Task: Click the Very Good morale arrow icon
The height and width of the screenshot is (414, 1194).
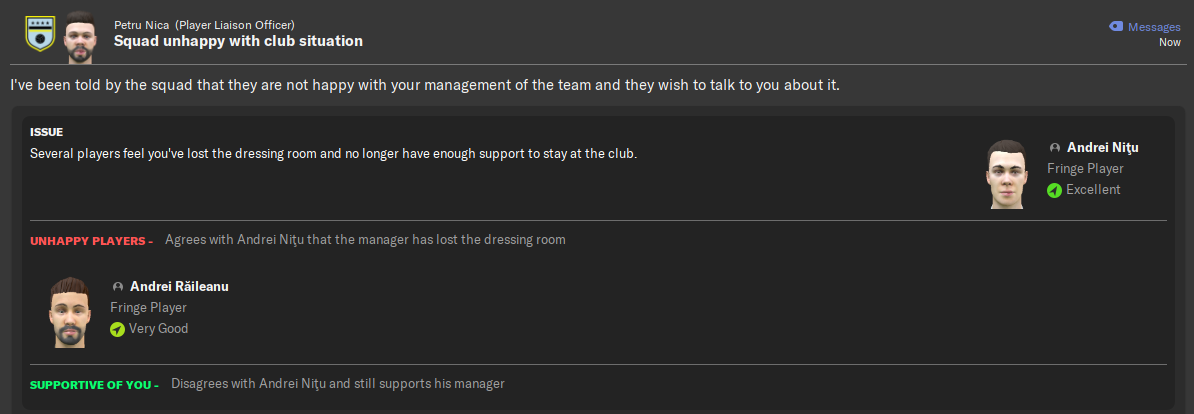Action: (x=117, y=330)
